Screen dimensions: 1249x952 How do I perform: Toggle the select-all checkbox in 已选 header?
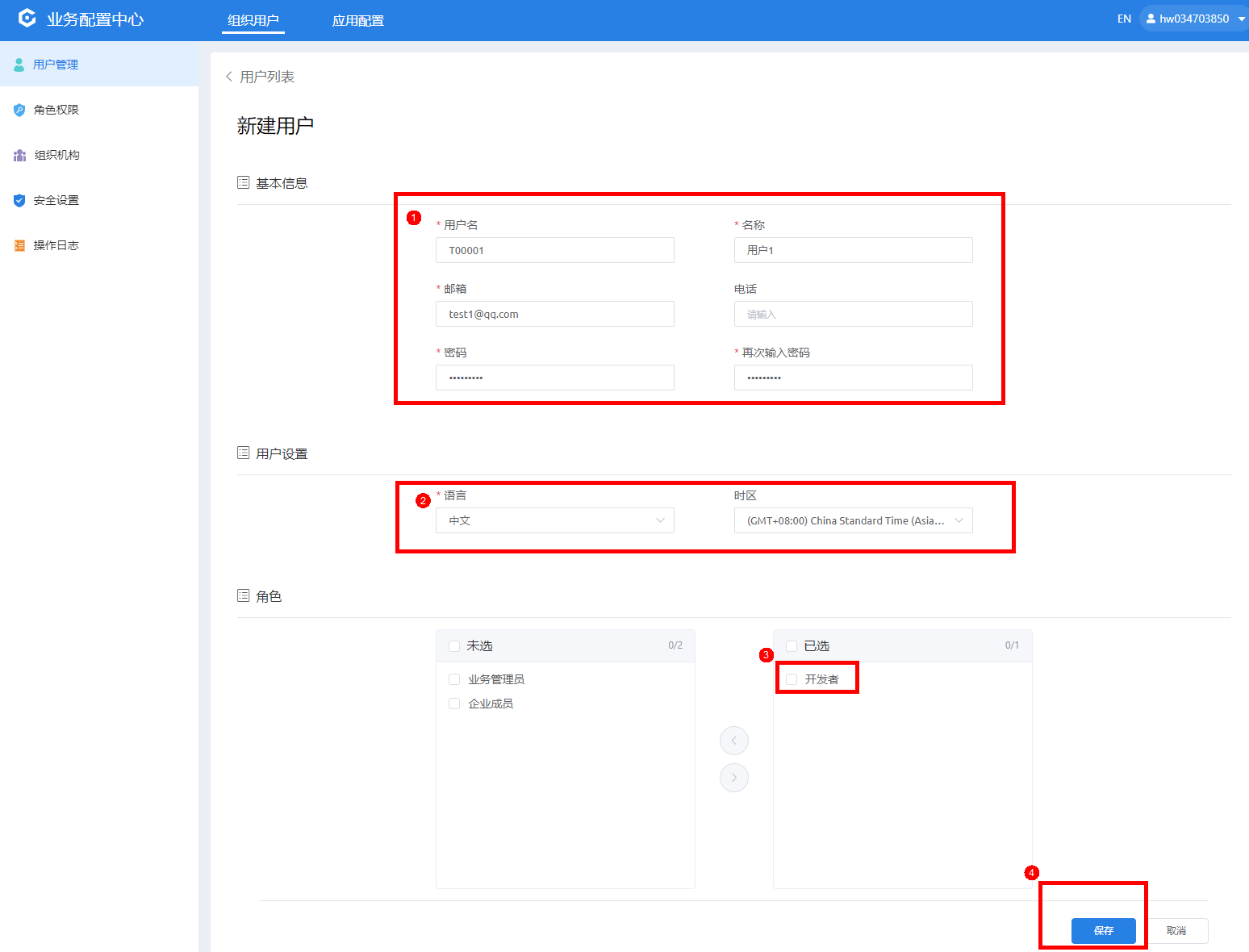coord(792,646)
